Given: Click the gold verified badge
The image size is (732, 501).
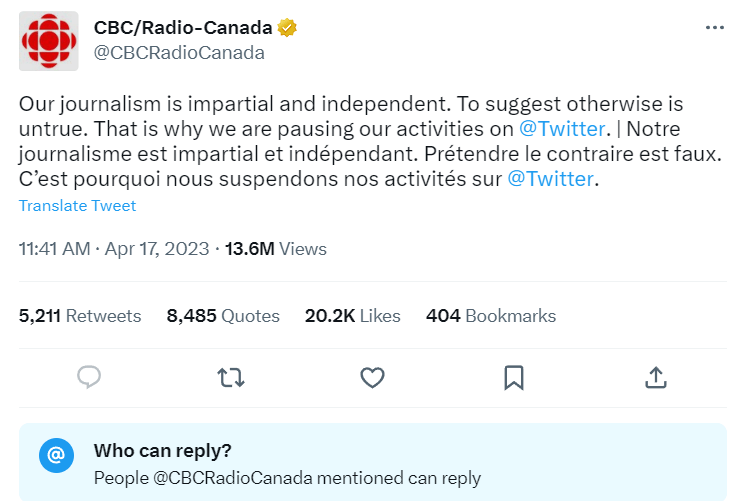Looking at the screenshot, I should click(287, 28).
